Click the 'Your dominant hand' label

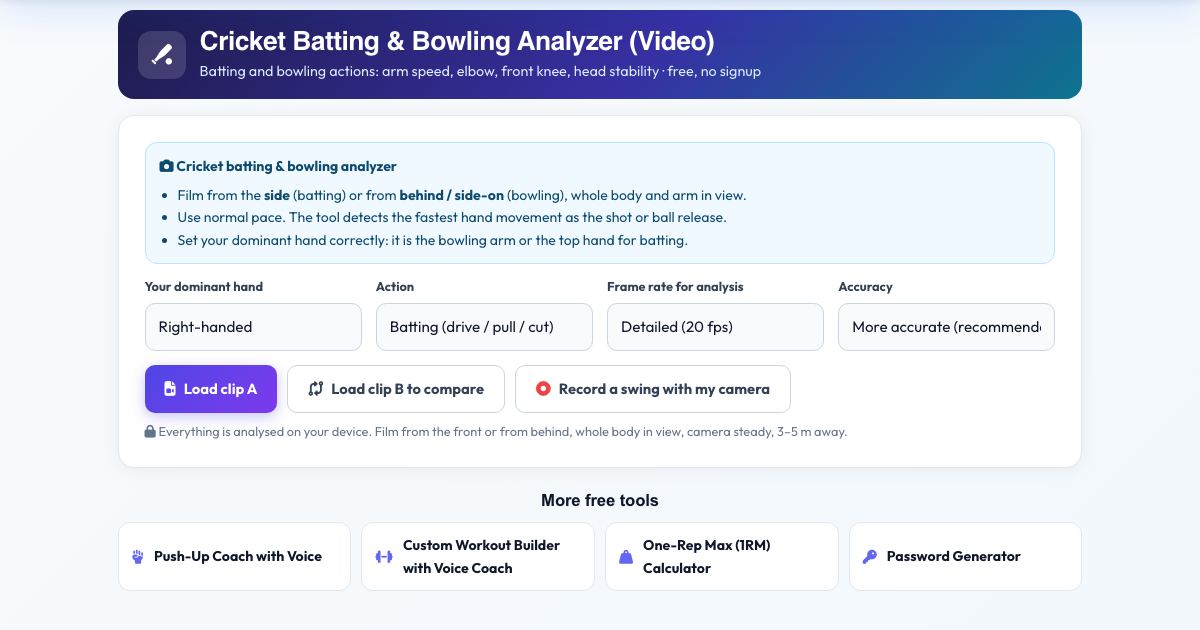tap(204, 287)
